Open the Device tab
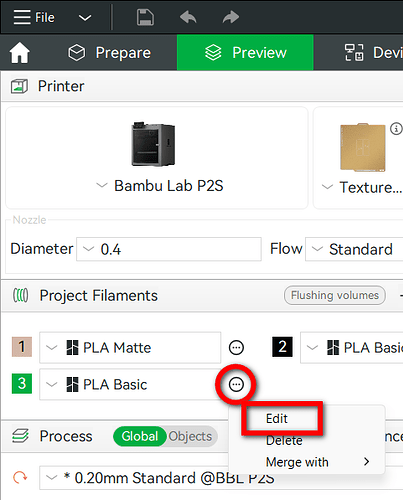The height and width of the screenshot is (500, 403). click(374, 53)
